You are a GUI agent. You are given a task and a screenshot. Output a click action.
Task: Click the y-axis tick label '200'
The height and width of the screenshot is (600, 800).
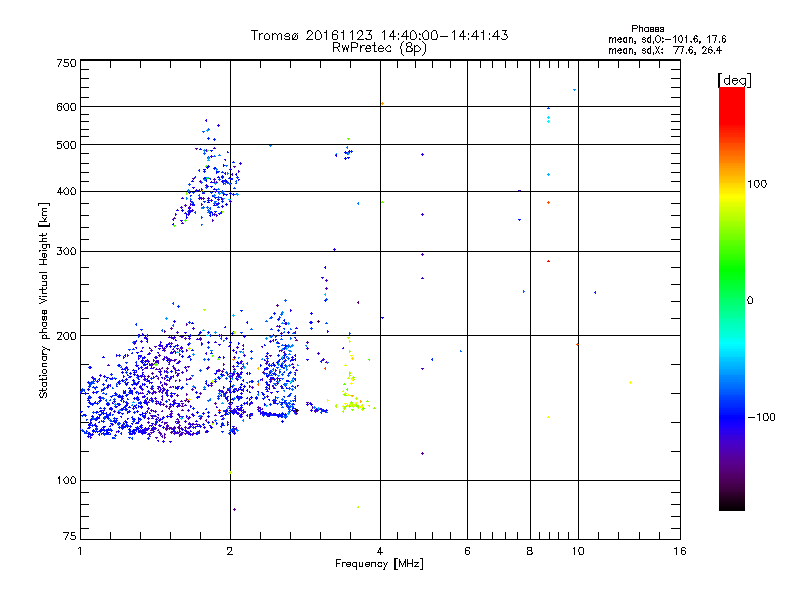pos(66,336)
